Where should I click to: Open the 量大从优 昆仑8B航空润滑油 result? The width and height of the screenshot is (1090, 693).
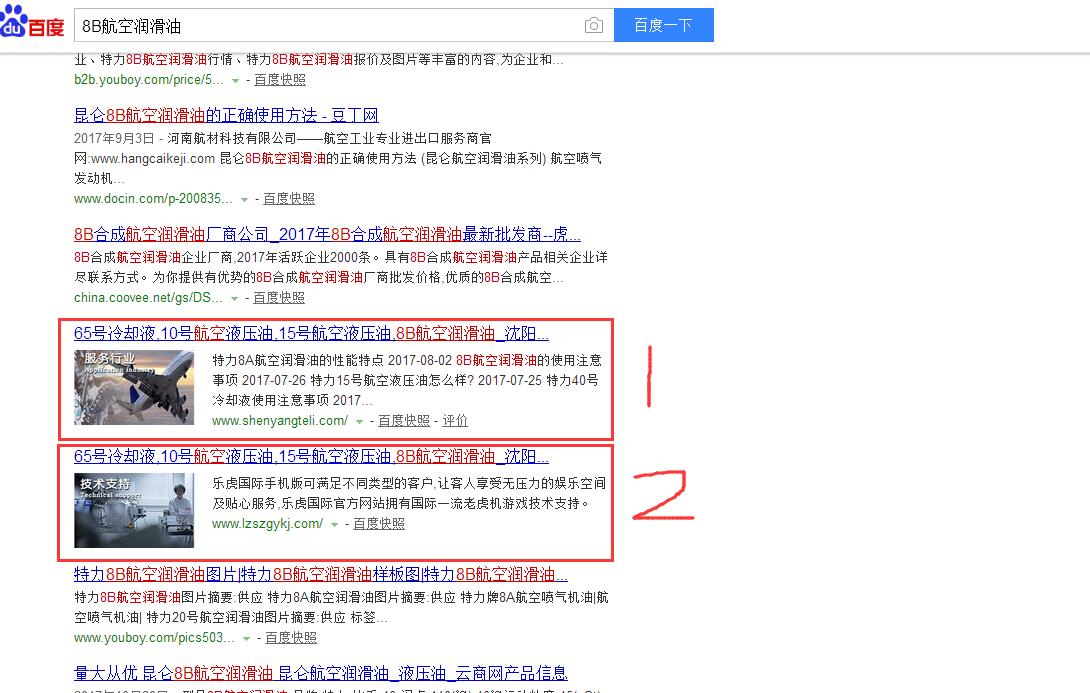320,672
